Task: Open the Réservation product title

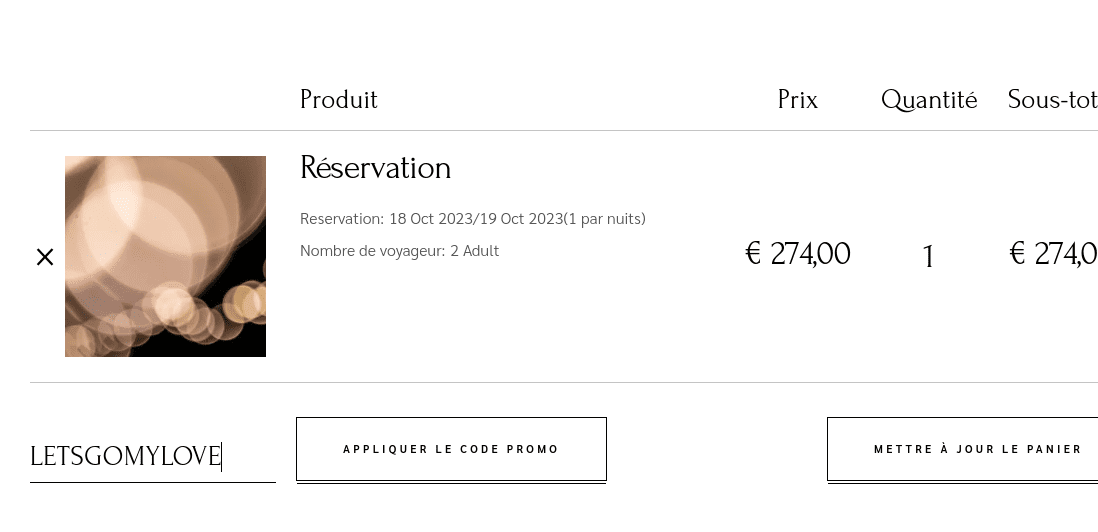Action: coord(375,168)
